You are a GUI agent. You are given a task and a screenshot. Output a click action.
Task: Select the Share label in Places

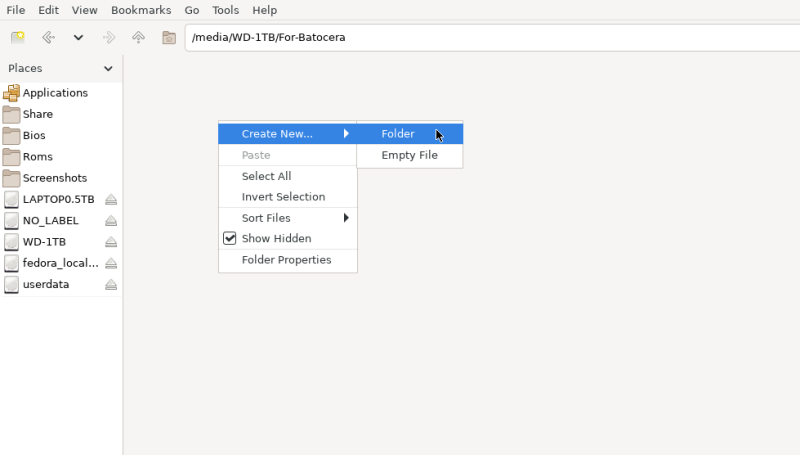(38, 114)
